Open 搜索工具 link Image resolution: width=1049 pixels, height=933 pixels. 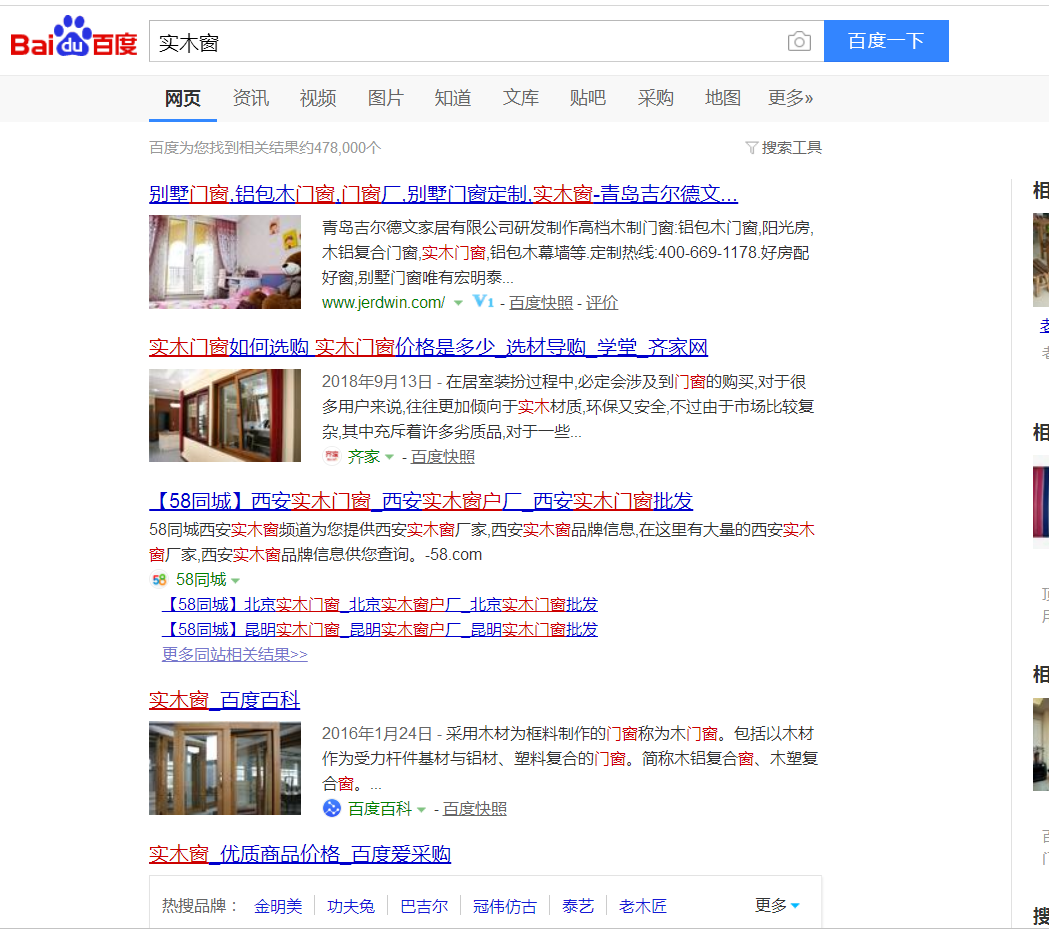[x=791, y=148]
